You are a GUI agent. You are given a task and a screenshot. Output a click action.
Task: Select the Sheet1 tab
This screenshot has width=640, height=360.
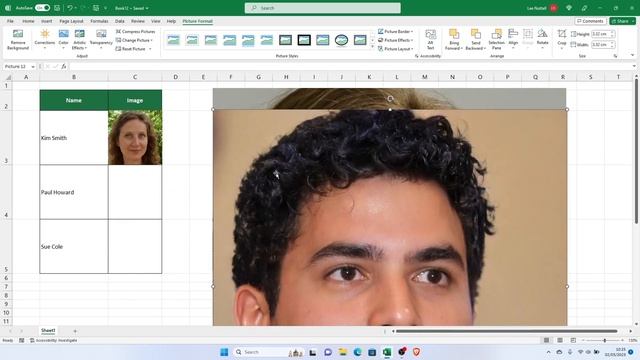[48, 331]
